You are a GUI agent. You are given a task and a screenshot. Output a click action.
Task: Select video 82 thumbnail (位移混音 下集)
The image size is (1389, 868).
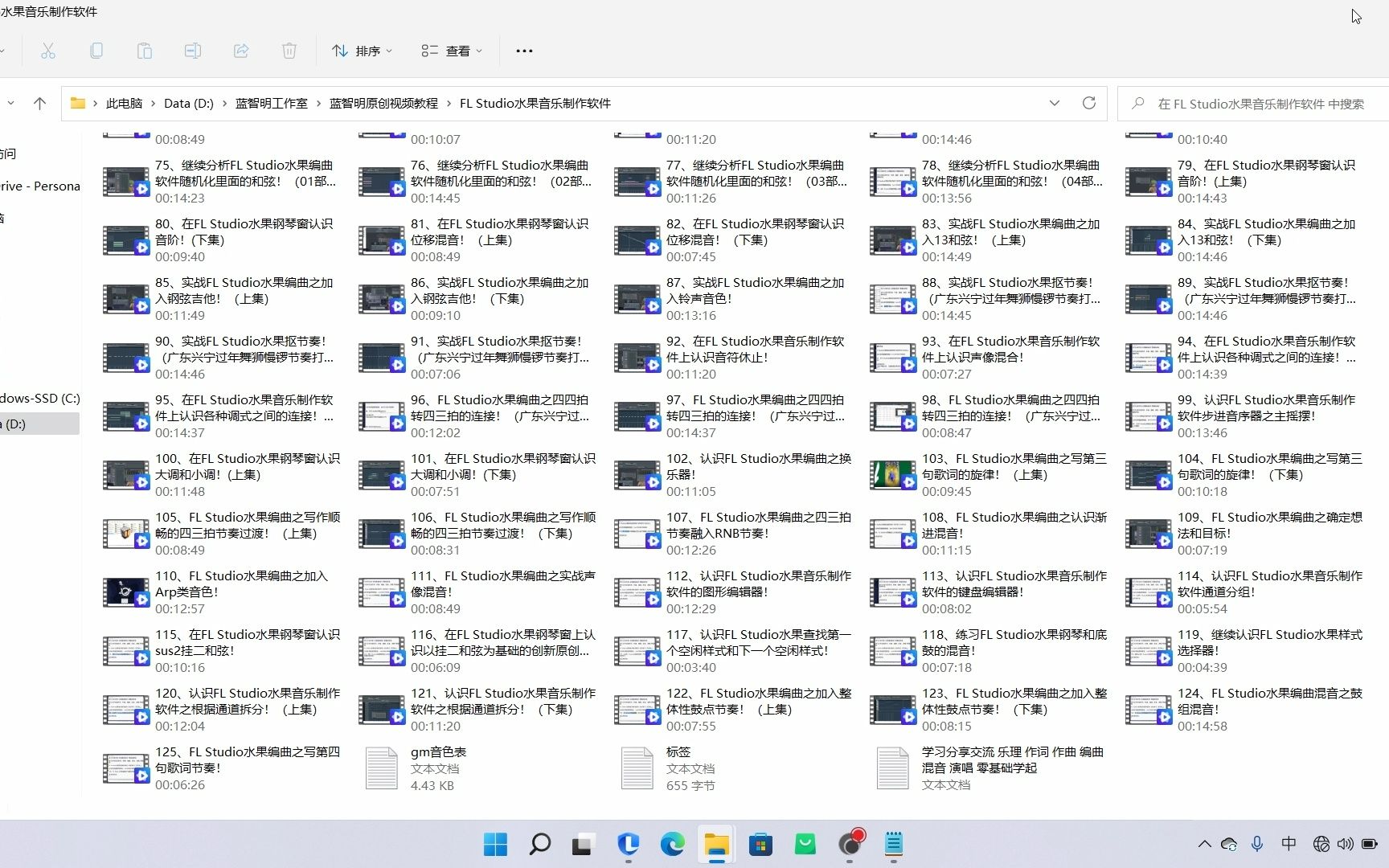click(x=637, y=240)
